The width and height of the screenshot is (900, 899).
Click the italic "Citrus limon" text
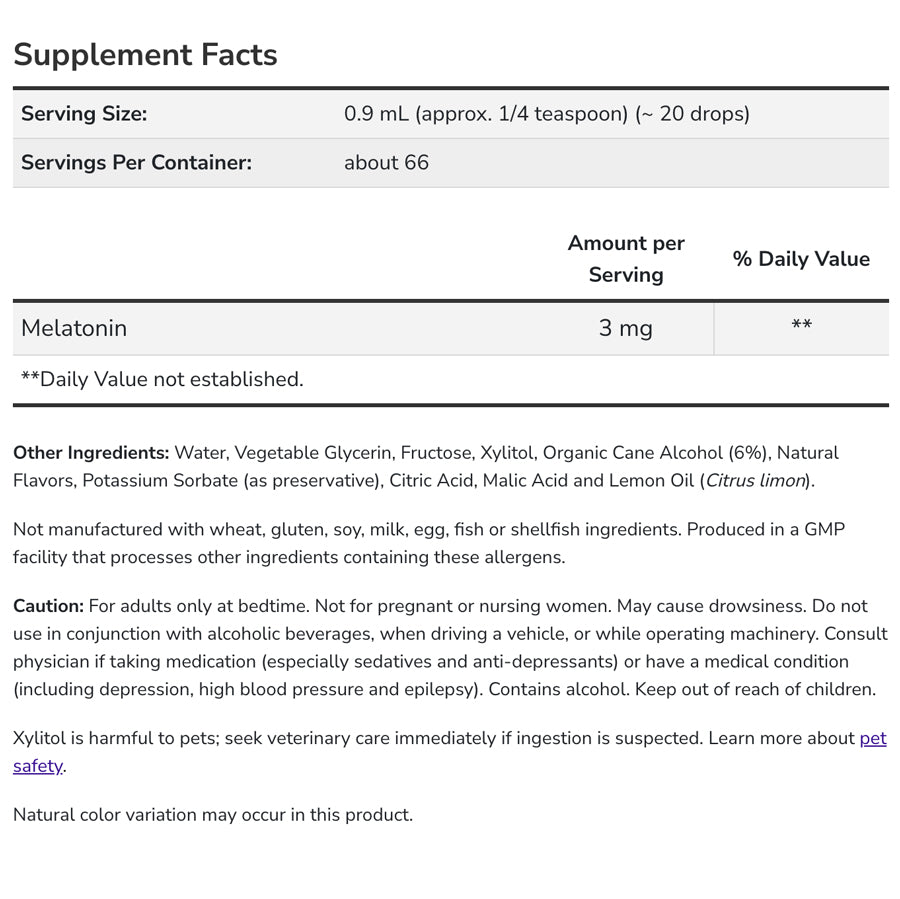pos(755,481)
